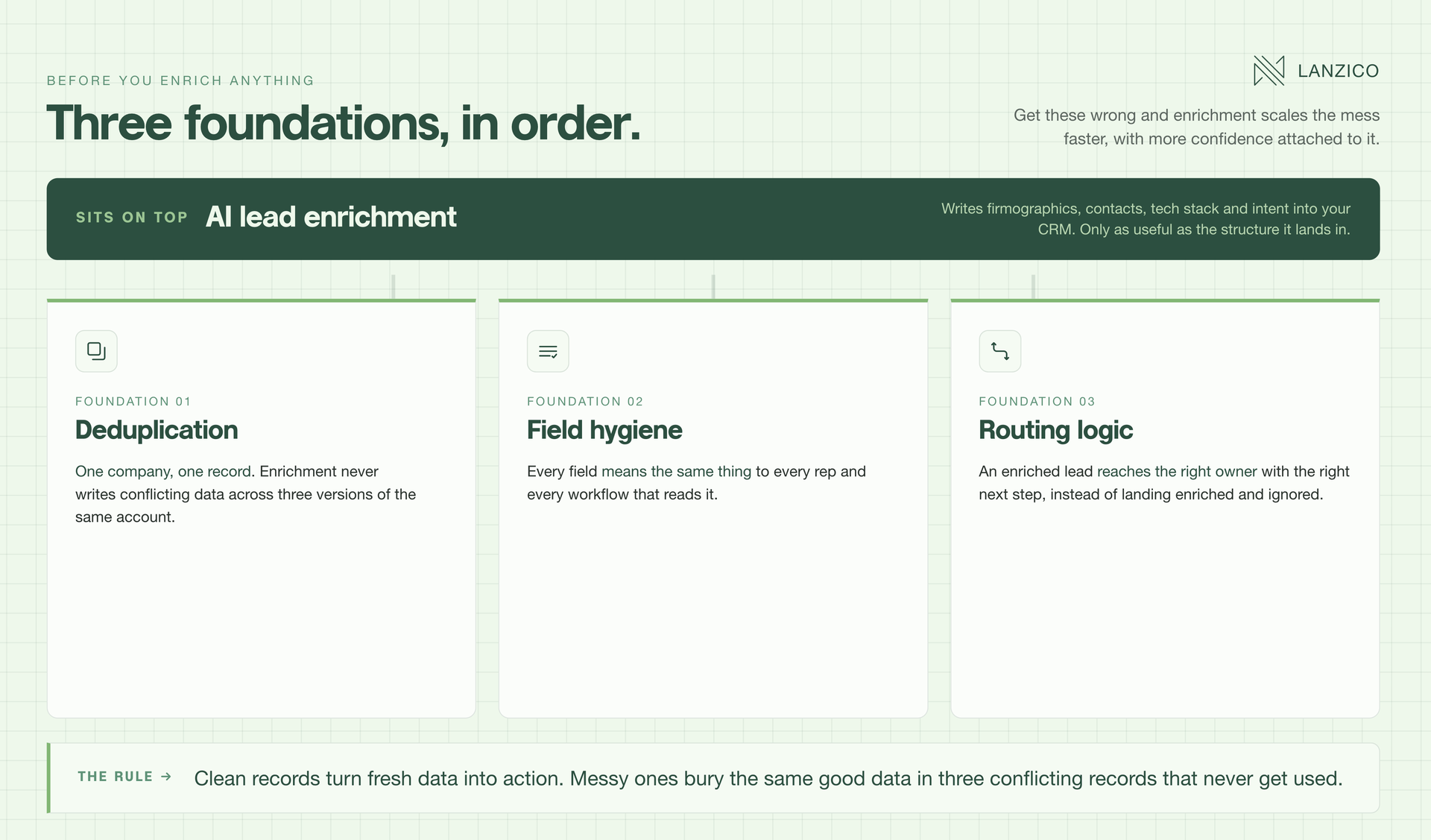The height and width of the screenshot is (840, 1431).
Task: Click the 'An enriched lead reaches' paragraph
Action: [1164, 483]
